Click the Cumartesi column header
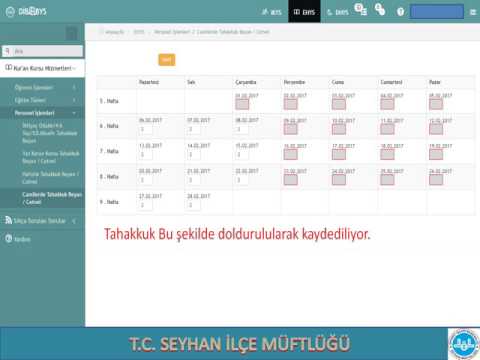 point(391,82)
